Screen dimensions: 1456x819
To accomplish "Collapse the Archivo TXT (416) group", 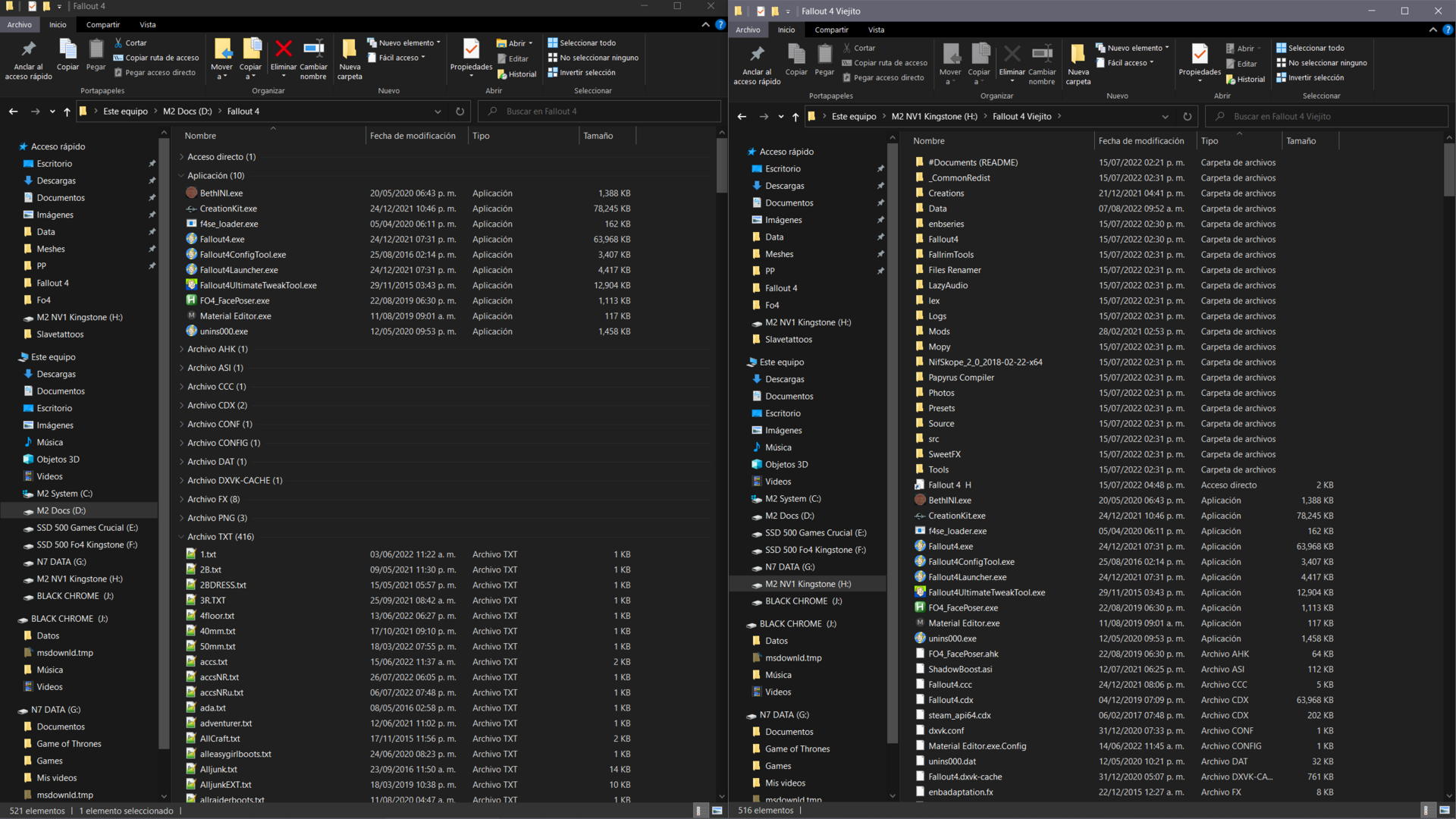I will [181, 537].
